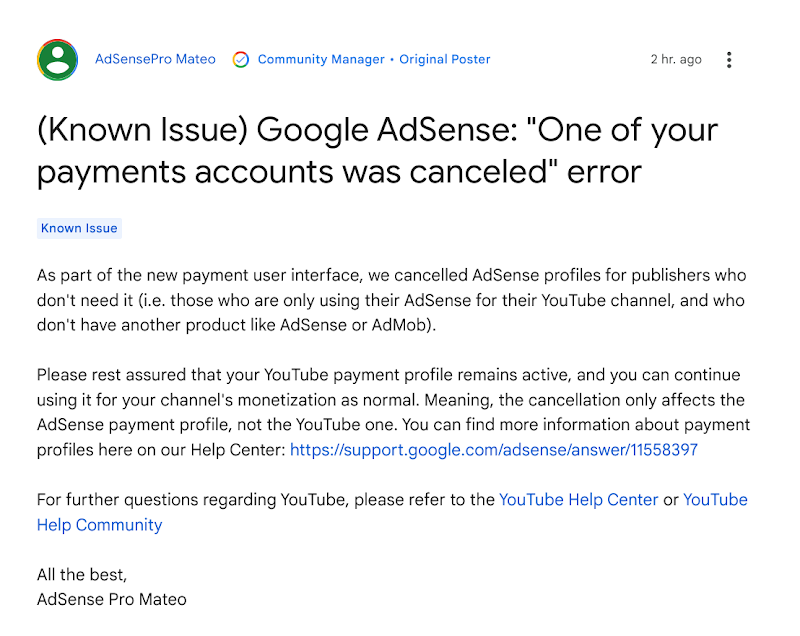The width and height of the screenshot is (800, 636).
Task: Click the dot separator before Original Poster
Action: pyautogui.click(x=392, y=60)
